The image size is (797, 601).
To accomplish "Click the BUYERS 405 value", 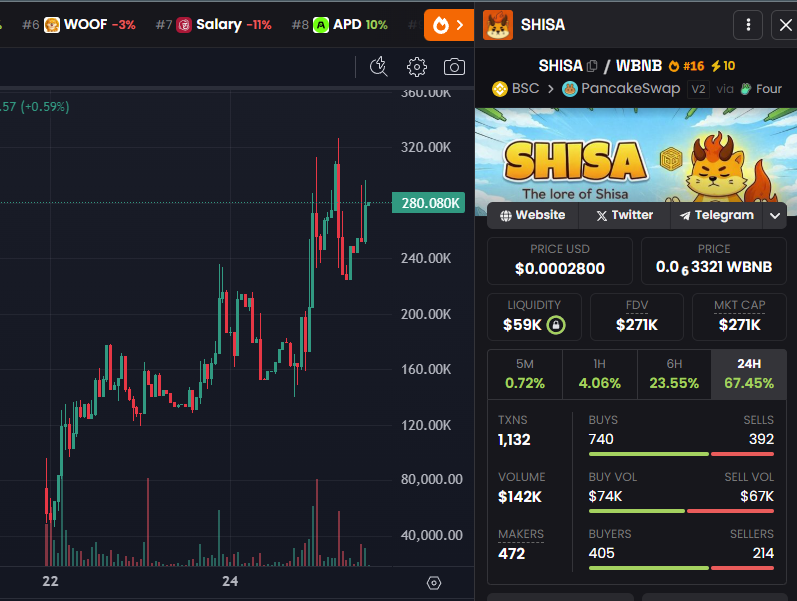I will (x=601, y=553).
